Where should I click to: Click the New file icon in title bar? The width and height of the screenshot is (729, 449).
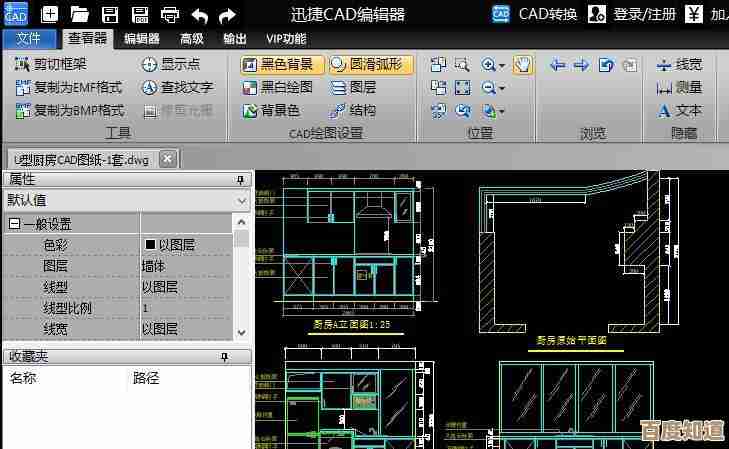click(x=50, y=14)
